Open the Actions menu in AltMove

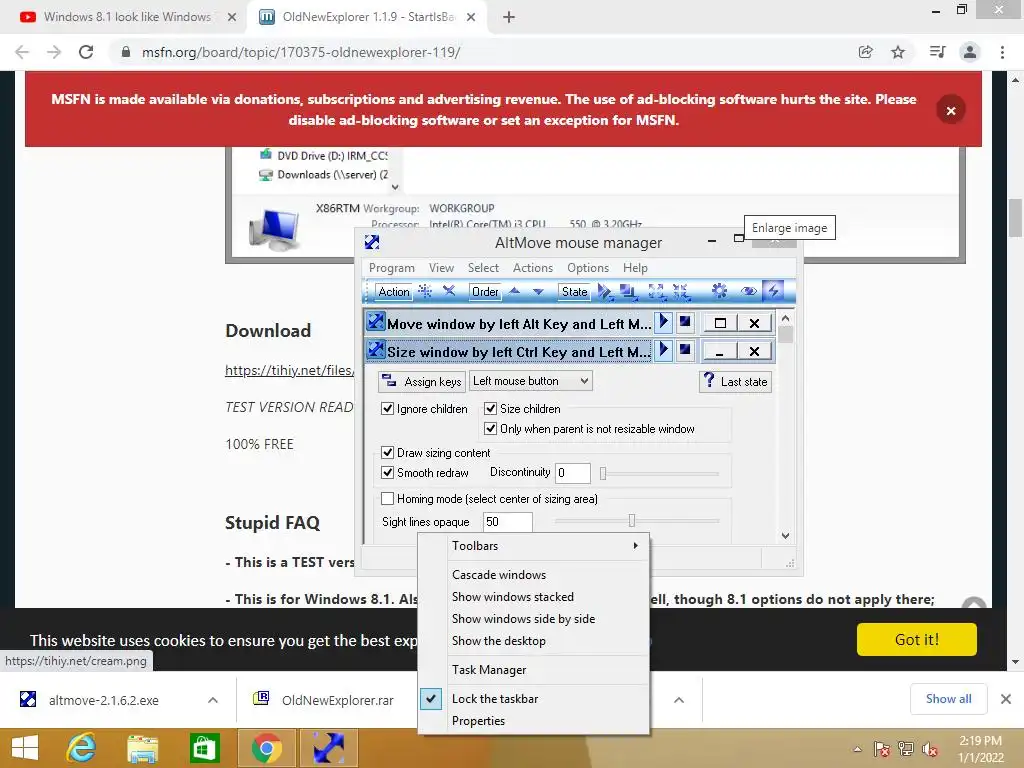[533, 268]
